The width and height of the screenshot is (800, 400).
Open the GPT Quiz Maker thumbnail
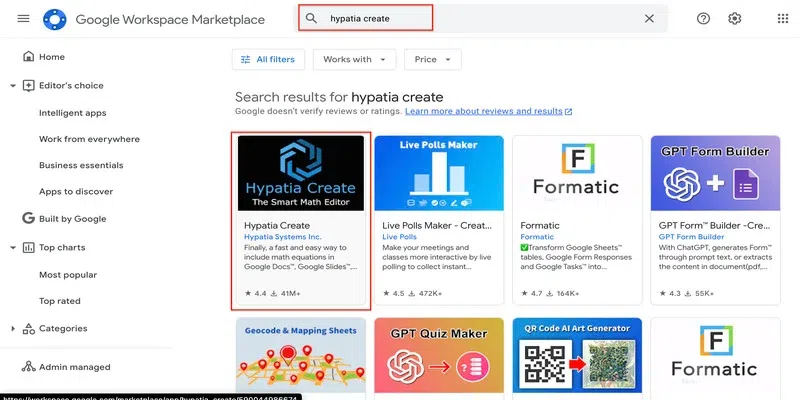click(439, 356)
